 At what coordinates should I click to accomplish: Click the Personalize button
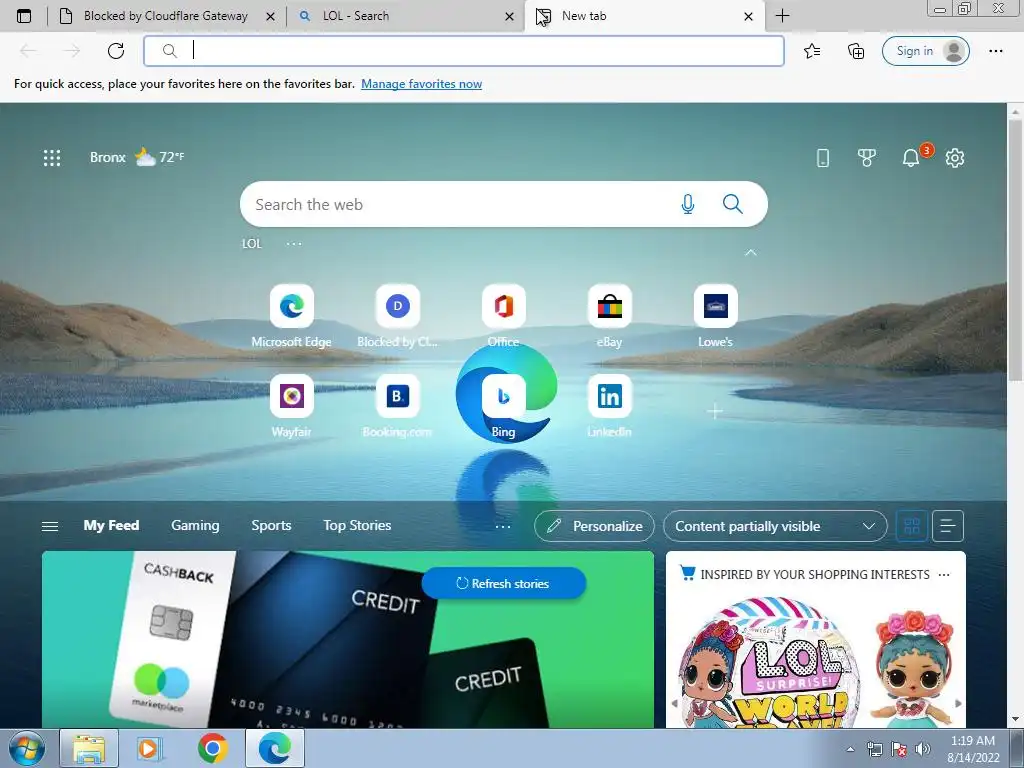point(594,526)
